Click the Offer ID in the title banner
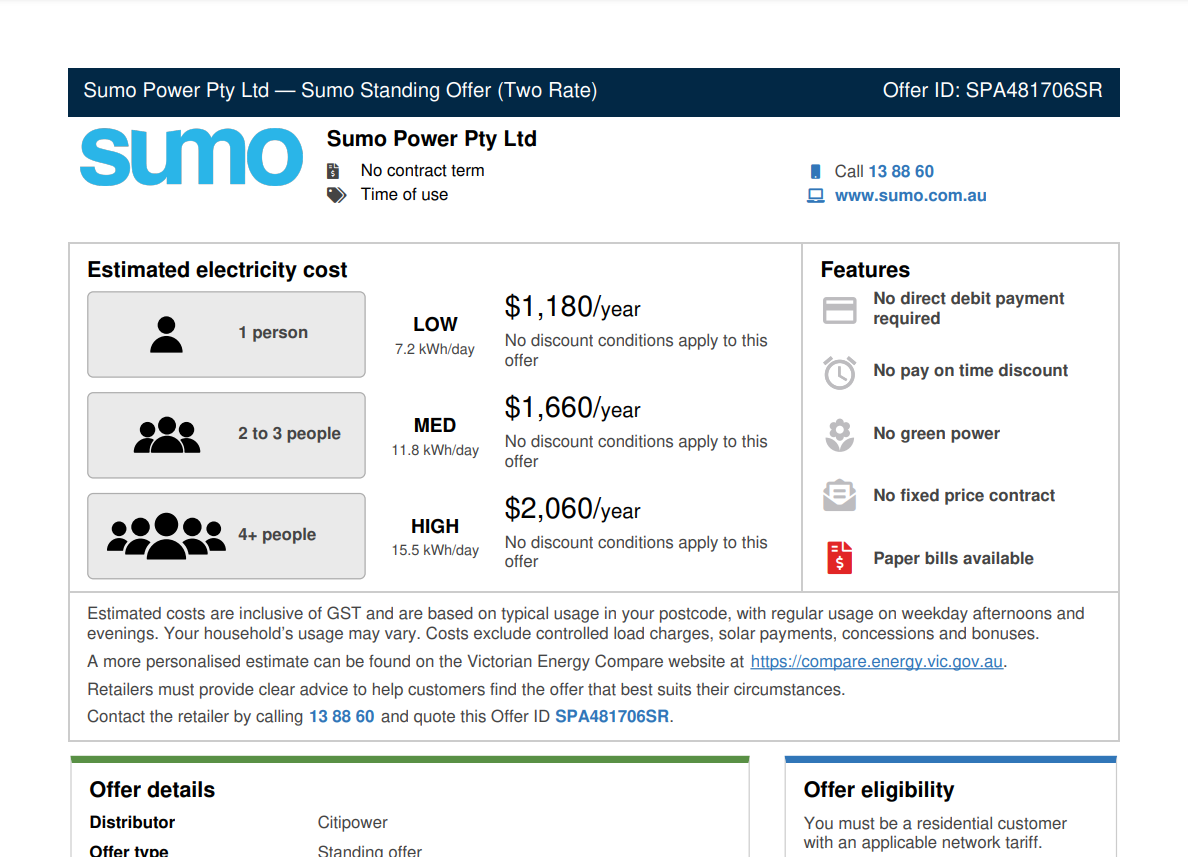Screen dimensions: 1188x857 click(x=992, y=90)
